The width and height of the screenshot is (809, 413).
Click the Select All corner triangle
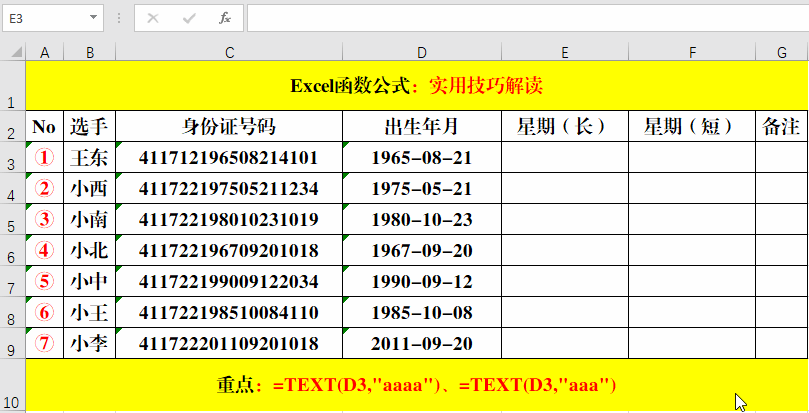click(12, 52)
